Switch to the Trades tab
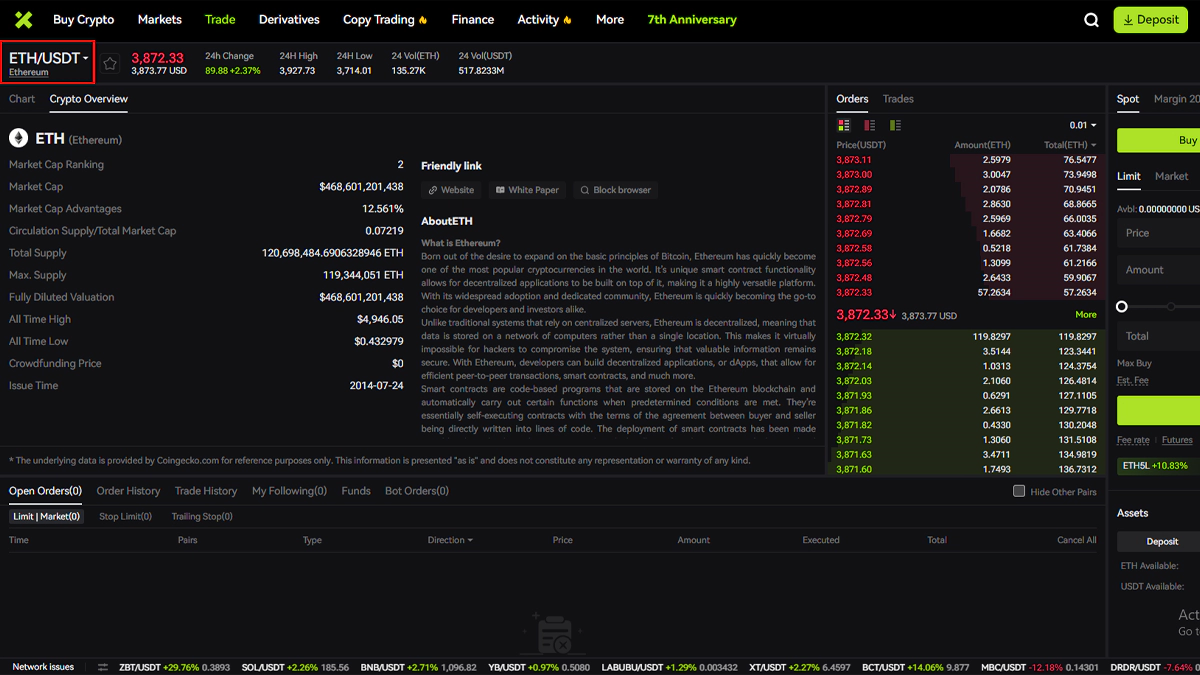The width and height of the screenshot is (1200, 675). click(x=898, y=99)
